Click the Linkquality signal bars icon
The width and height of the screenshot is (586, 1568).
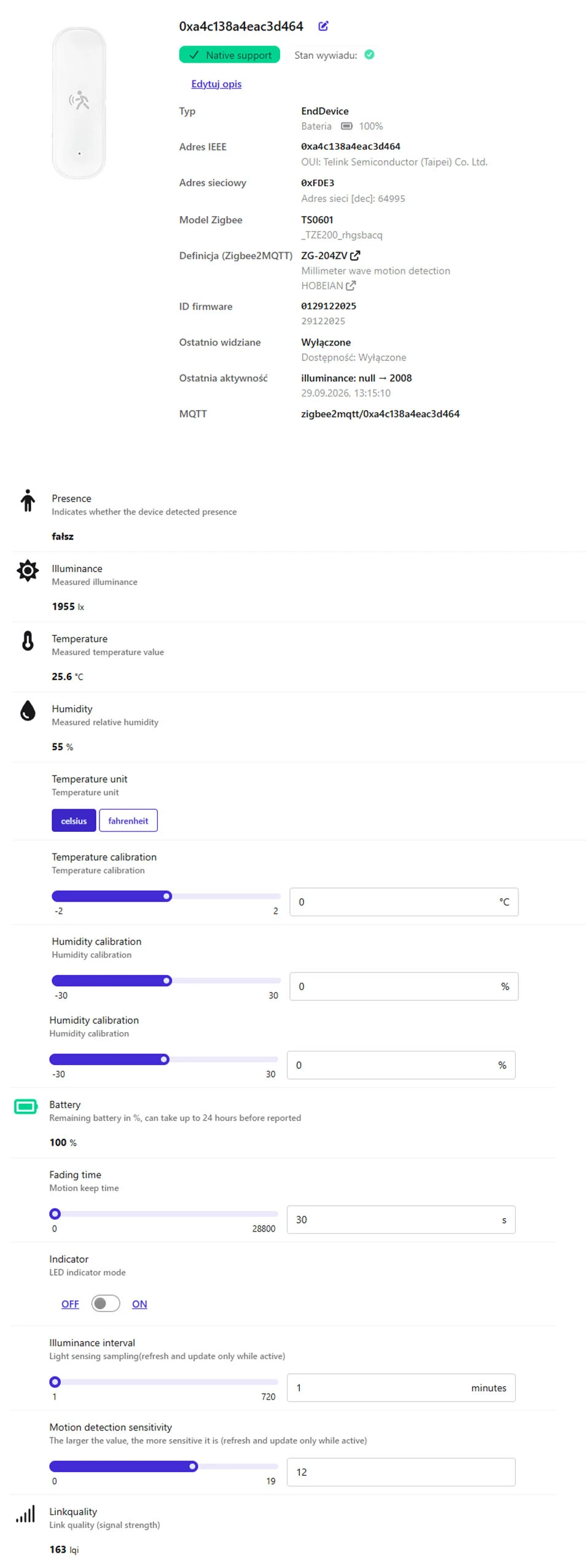(26, 1513)
